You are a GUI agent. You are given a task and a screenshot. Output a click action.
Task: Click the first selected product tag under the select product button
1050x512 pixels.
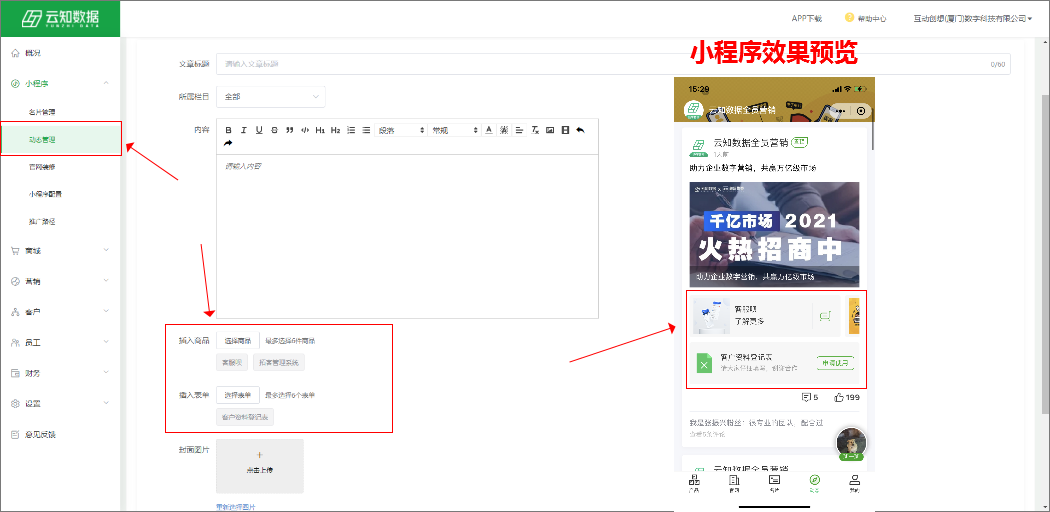[232, 362]
